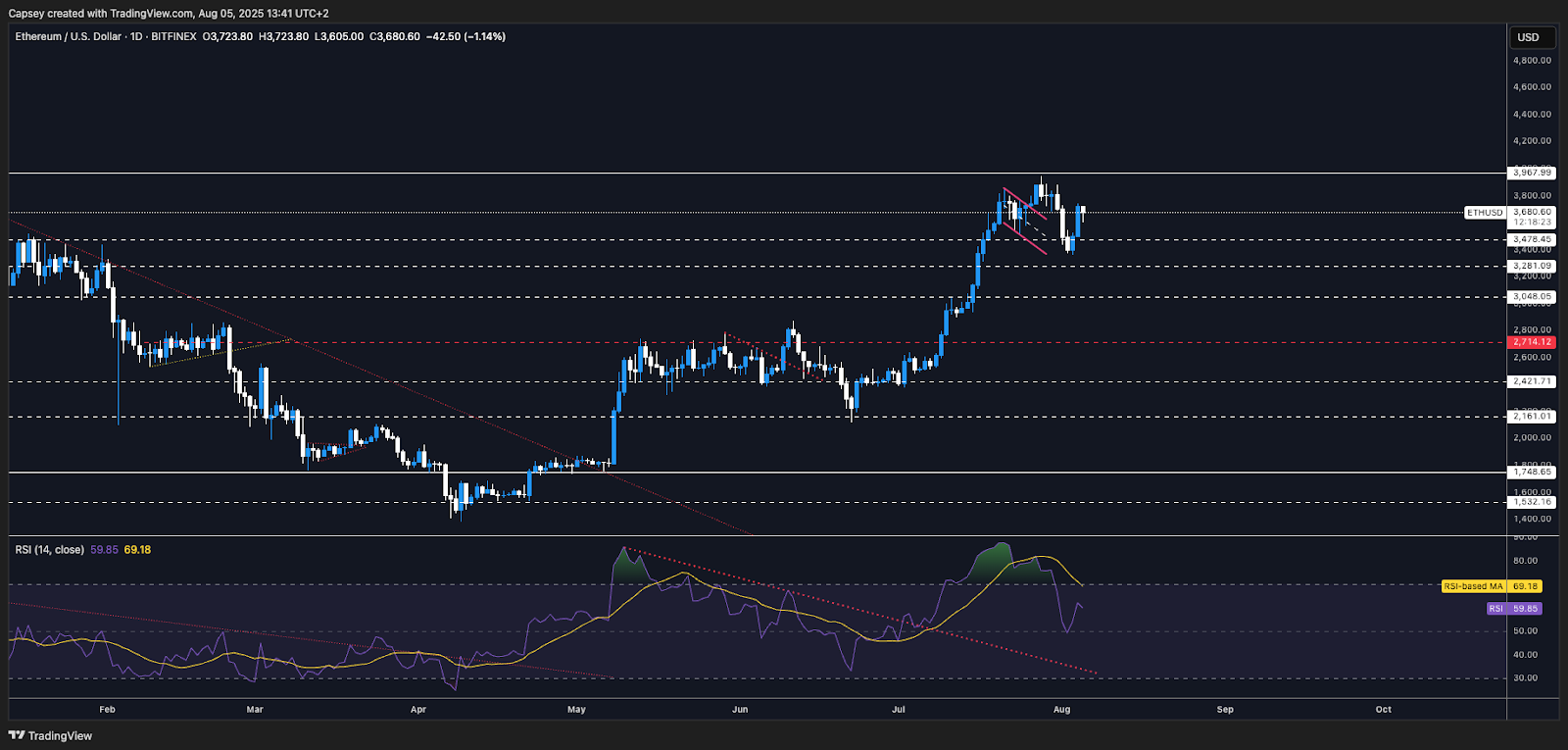The height and width of the screenshot is (750, 1568).
Task: Select the Feb label on time axis
Action: (x=107, y=709)
